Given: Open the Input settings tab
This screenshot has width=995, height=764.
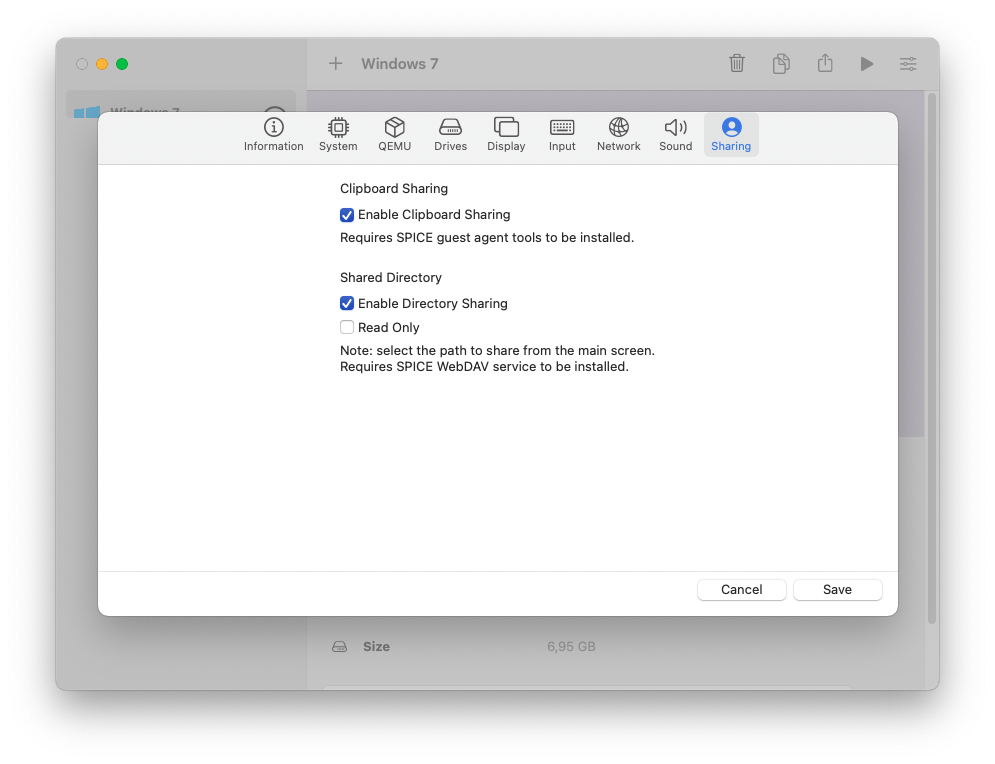Looking at the screenshot, I should [562, 135].
